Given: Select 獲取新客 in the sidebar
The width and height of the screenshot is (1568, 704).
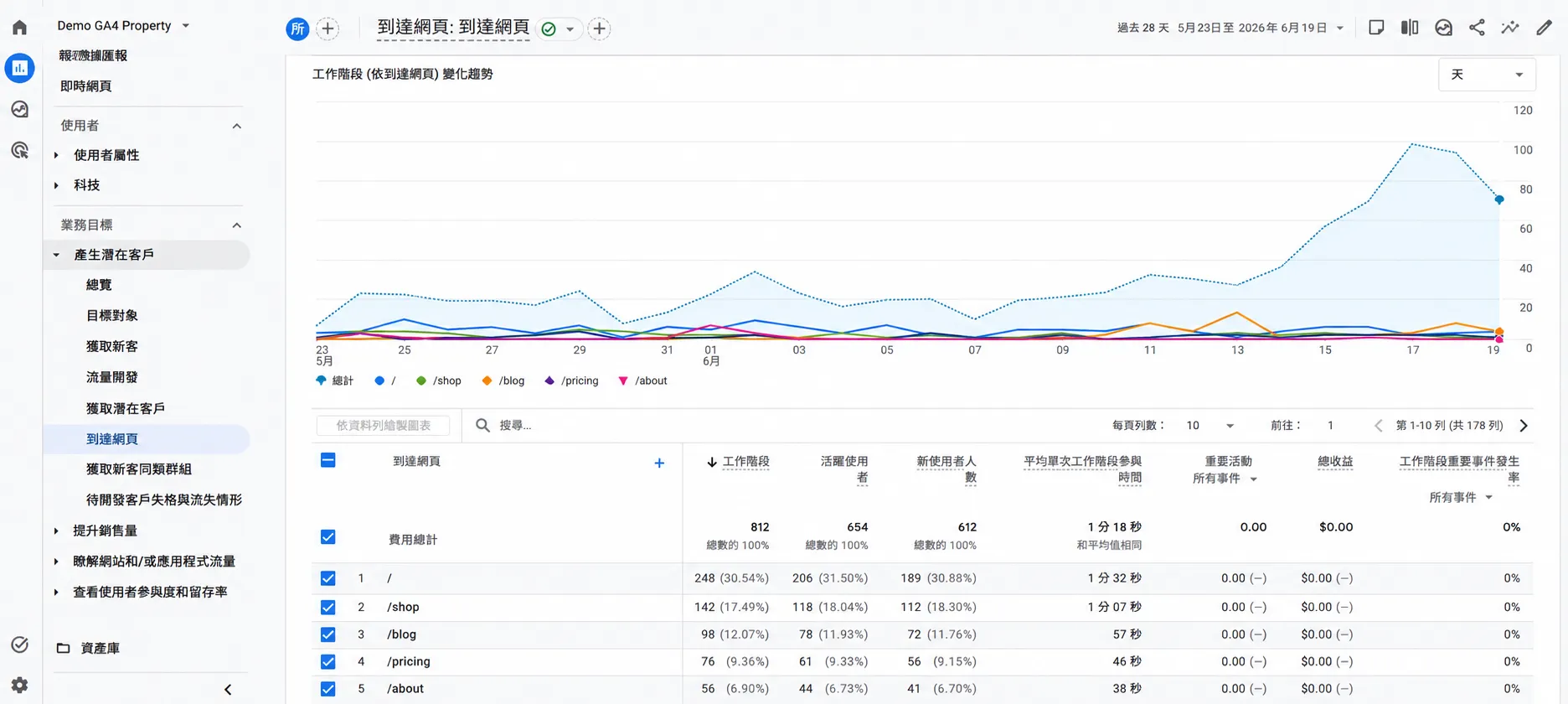Looking at the screenshot, I should [x=112, y=346].
